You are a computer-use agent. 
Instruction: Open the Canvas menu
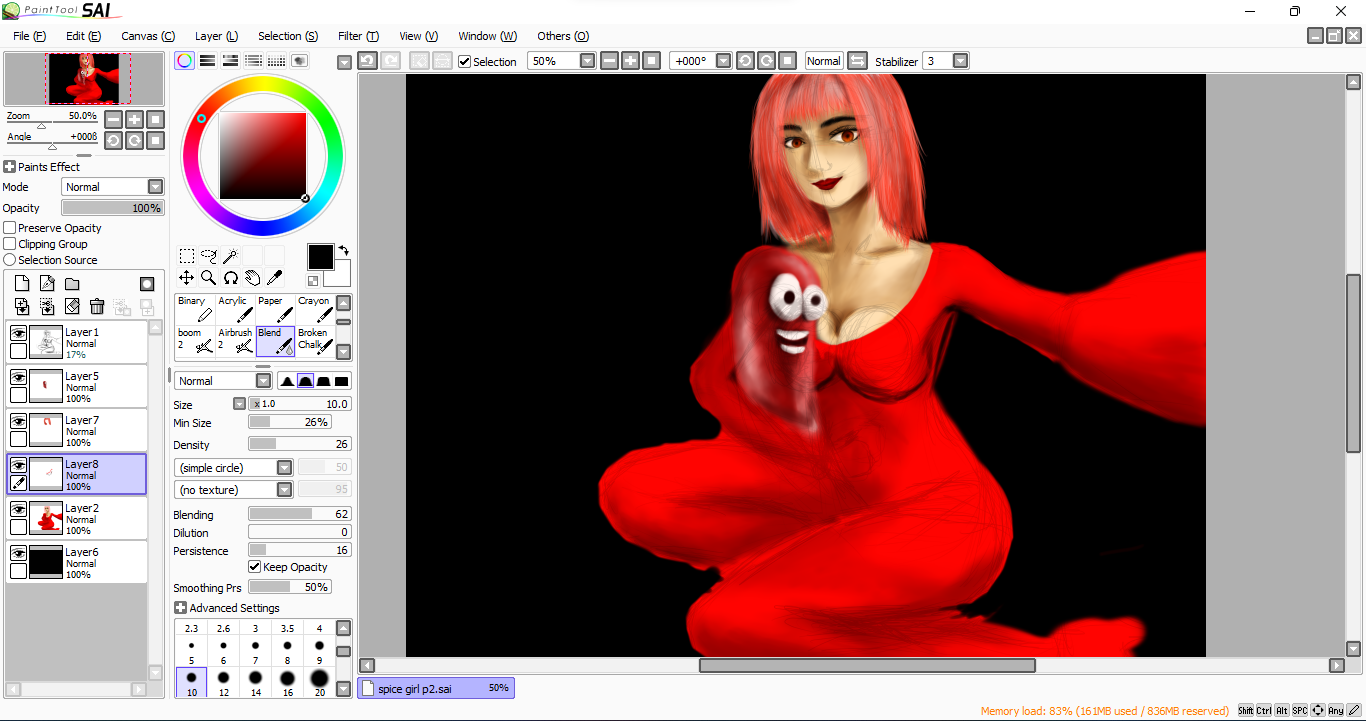point(148,36)
